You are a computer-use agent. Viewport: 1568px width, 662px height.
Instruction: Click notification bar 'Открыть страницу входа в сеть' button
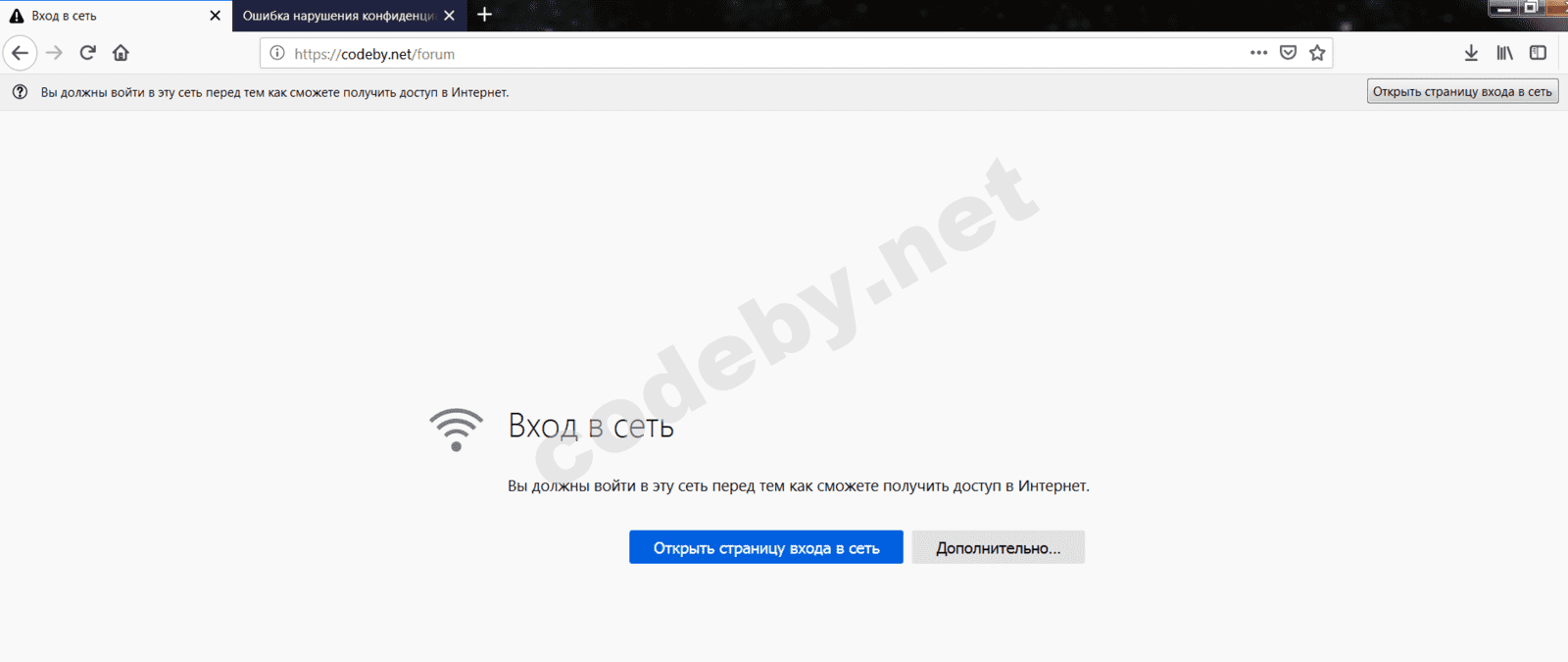click(x=1462, y=91)
